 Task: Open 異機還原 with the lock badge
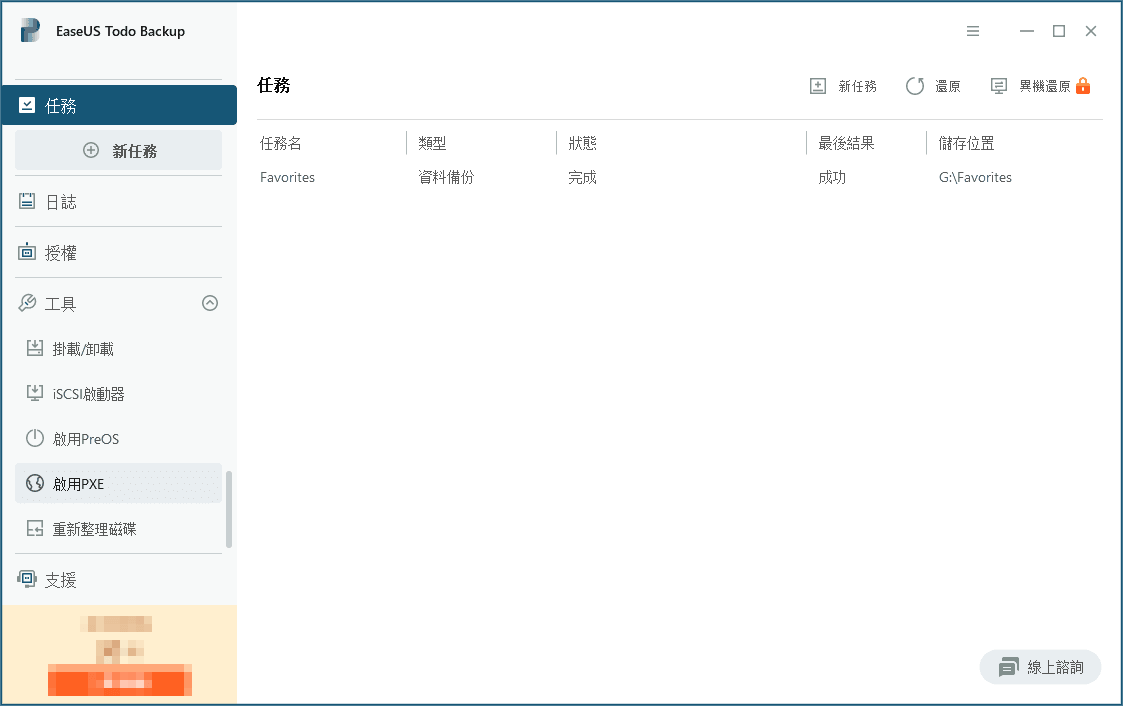[x=1040, y=86]
